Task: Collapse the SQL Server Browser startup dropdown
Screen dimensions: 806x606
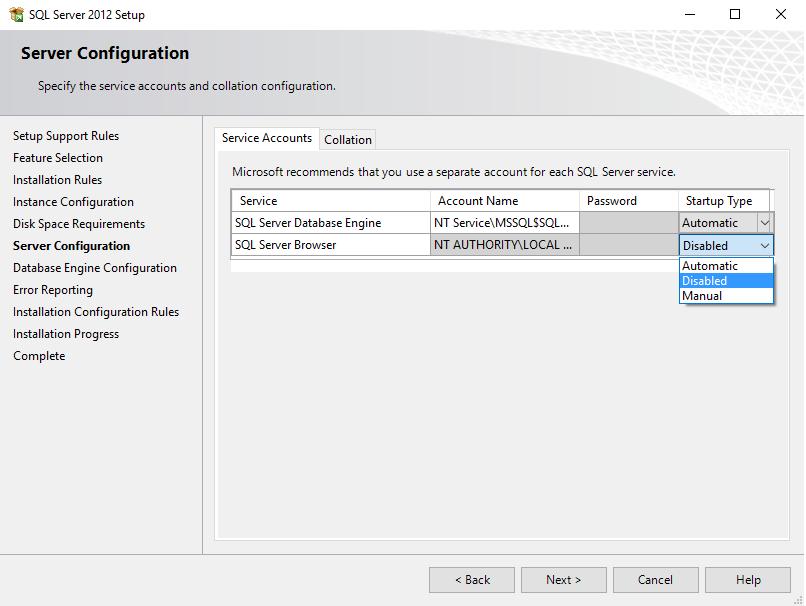Action: coord(765,245)
